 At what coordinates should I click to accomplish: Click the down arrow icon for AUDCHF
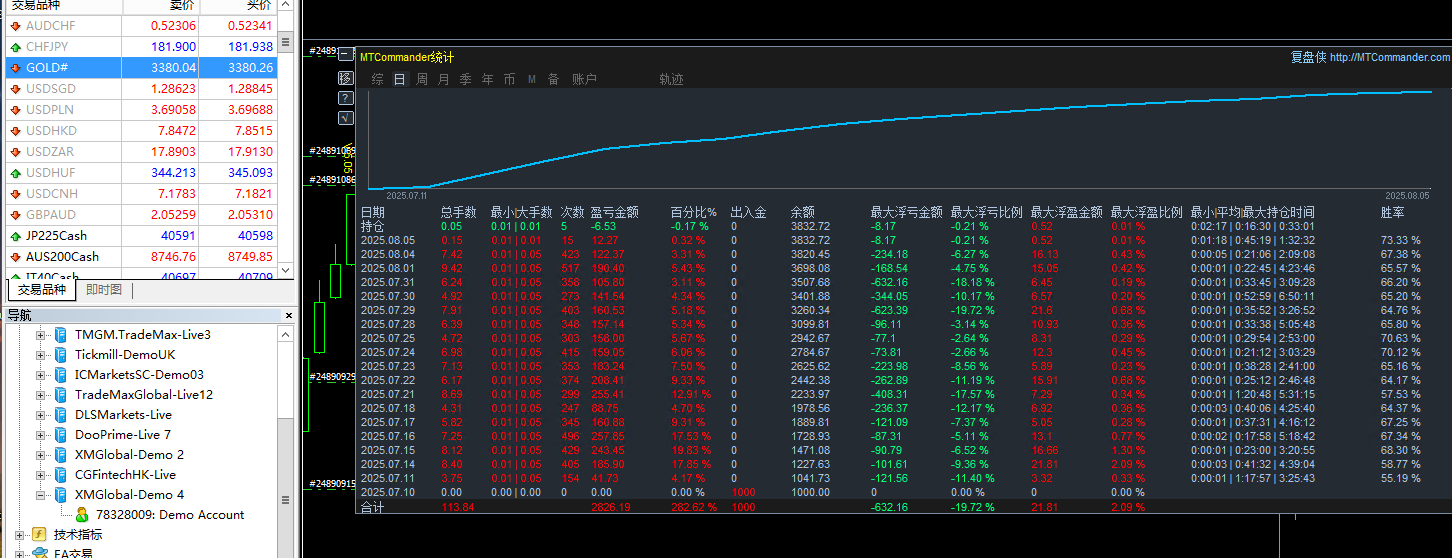coord(15,25)
